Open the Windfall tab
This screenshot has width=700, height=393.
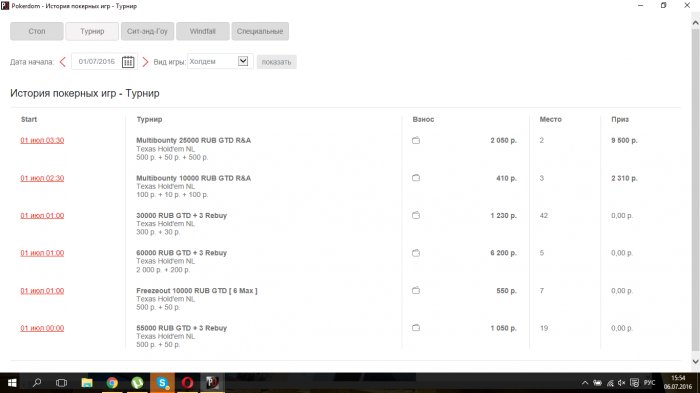coord(203,31)
